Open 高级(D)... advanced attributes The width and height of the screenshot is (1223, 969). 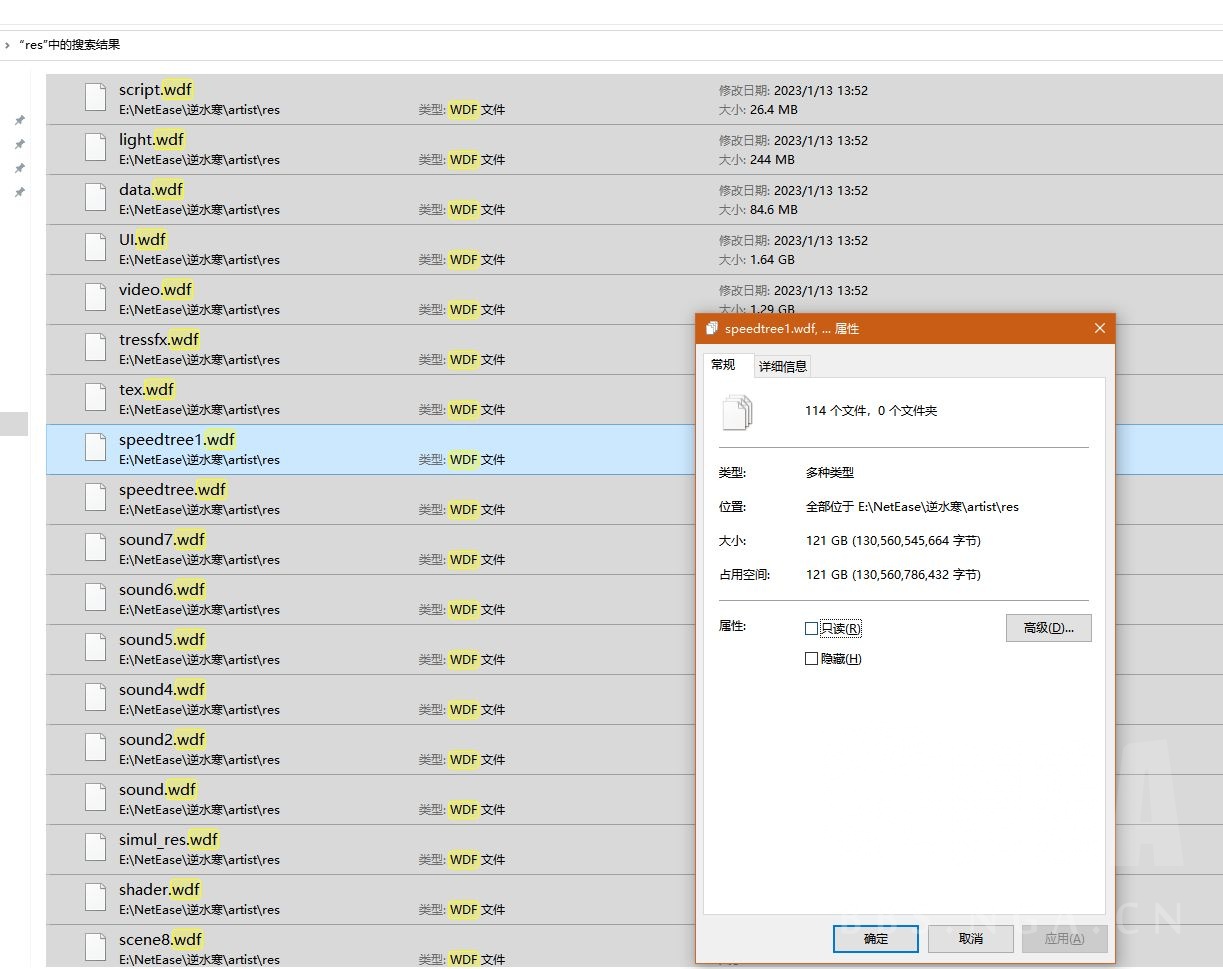click(x=1047, y=628)
